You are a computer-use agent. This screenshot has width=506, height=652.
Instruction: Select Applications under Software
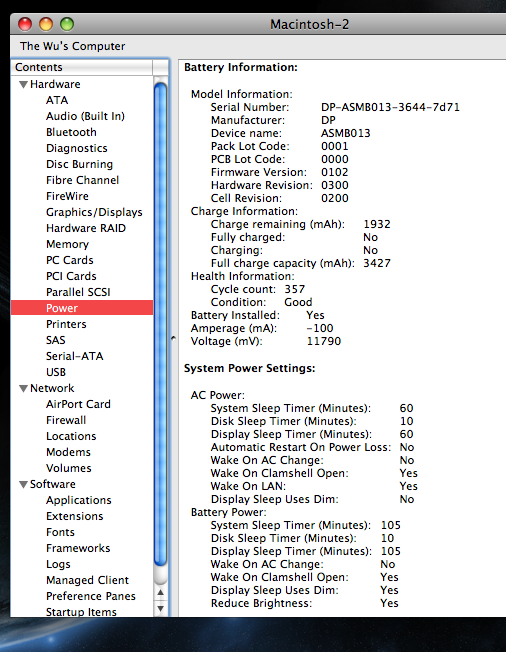click(x=79, y=500)
